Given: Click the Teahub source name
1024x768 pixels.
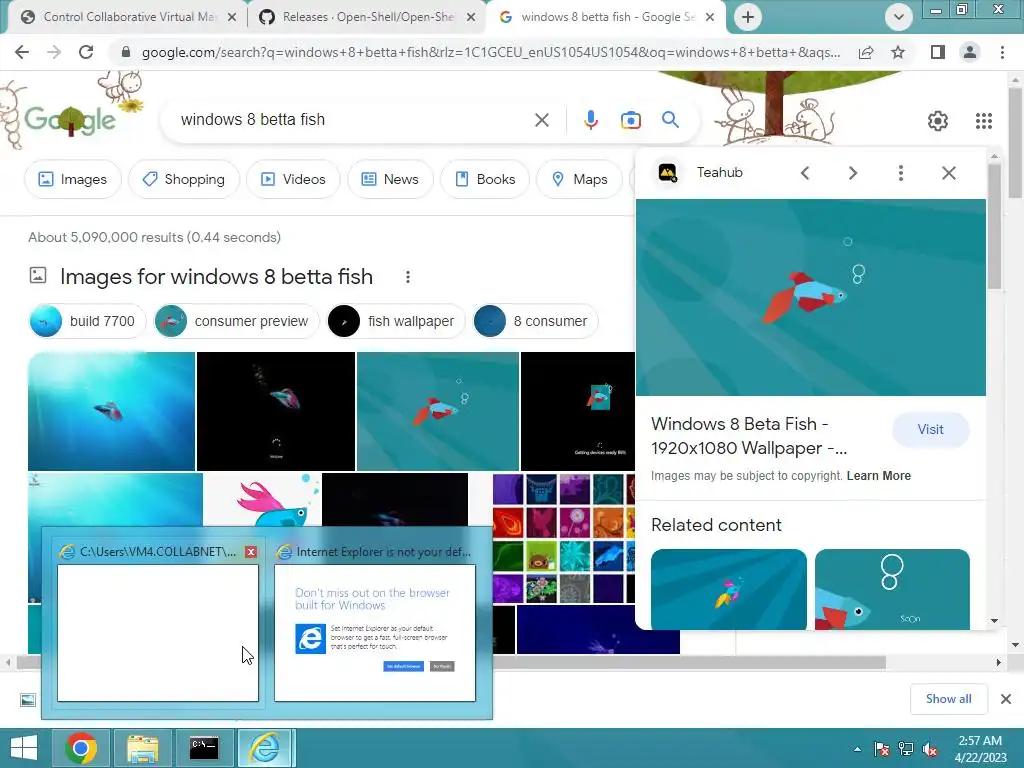Looking at the screenshot, I should click(x=719, y=172).
